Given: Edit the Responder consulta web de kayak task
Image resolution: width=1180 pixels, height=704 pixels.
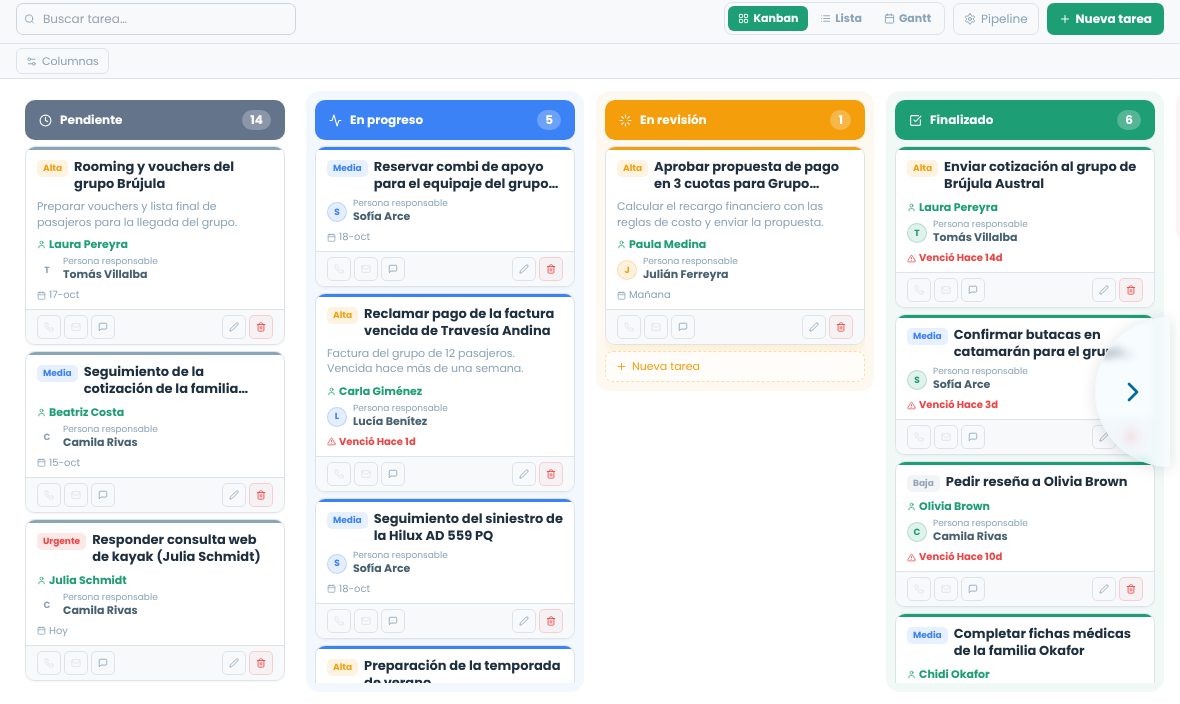Looking at the screenshot, I should (234, 663).
